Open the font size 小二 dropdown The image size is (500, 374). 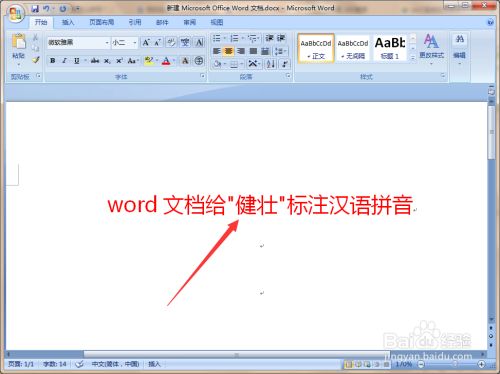click(x=135, y=43)
